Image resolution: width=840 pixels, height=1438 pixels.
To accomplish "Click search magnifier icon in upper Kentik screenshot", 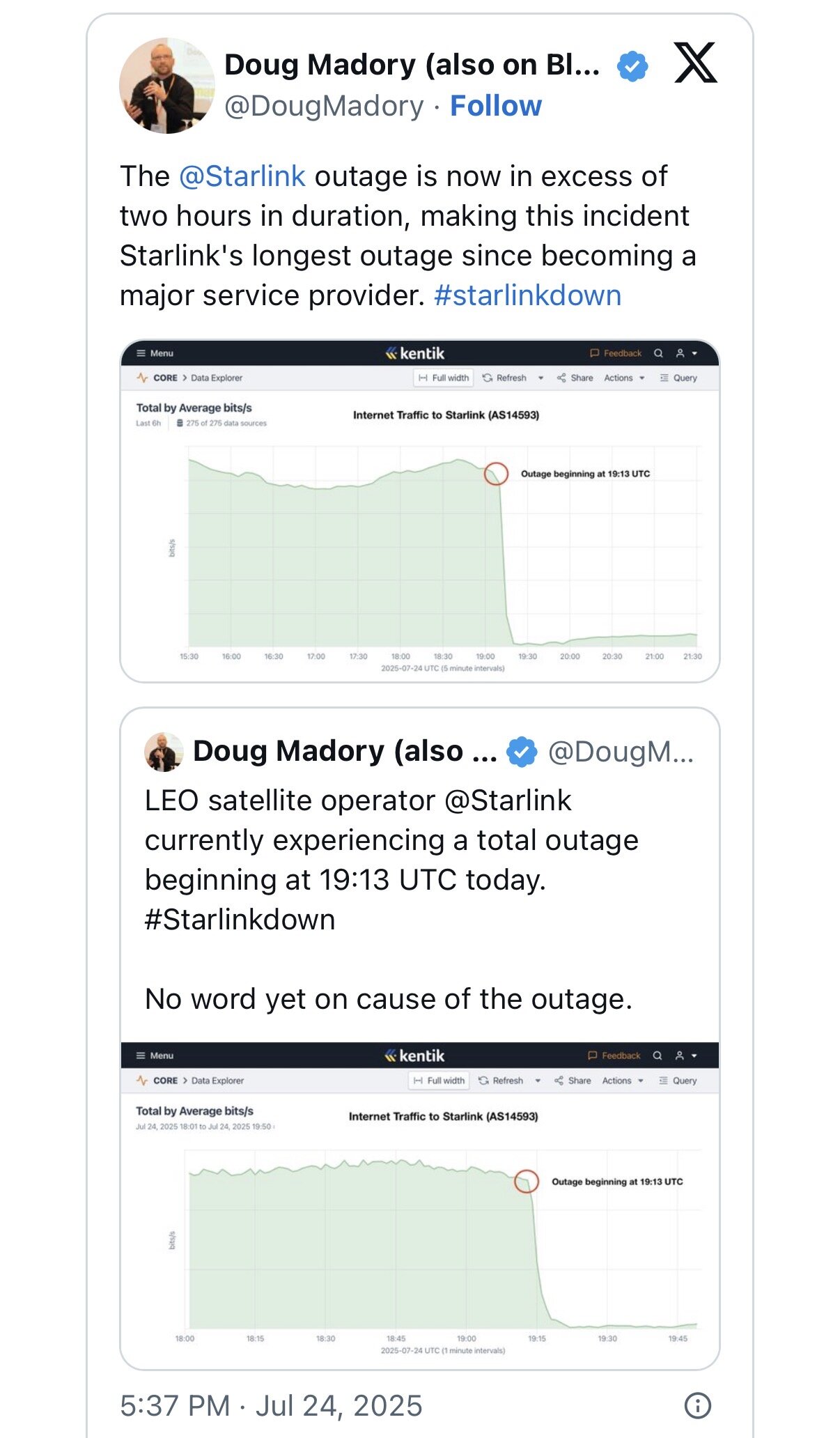I will pos(658,353).
